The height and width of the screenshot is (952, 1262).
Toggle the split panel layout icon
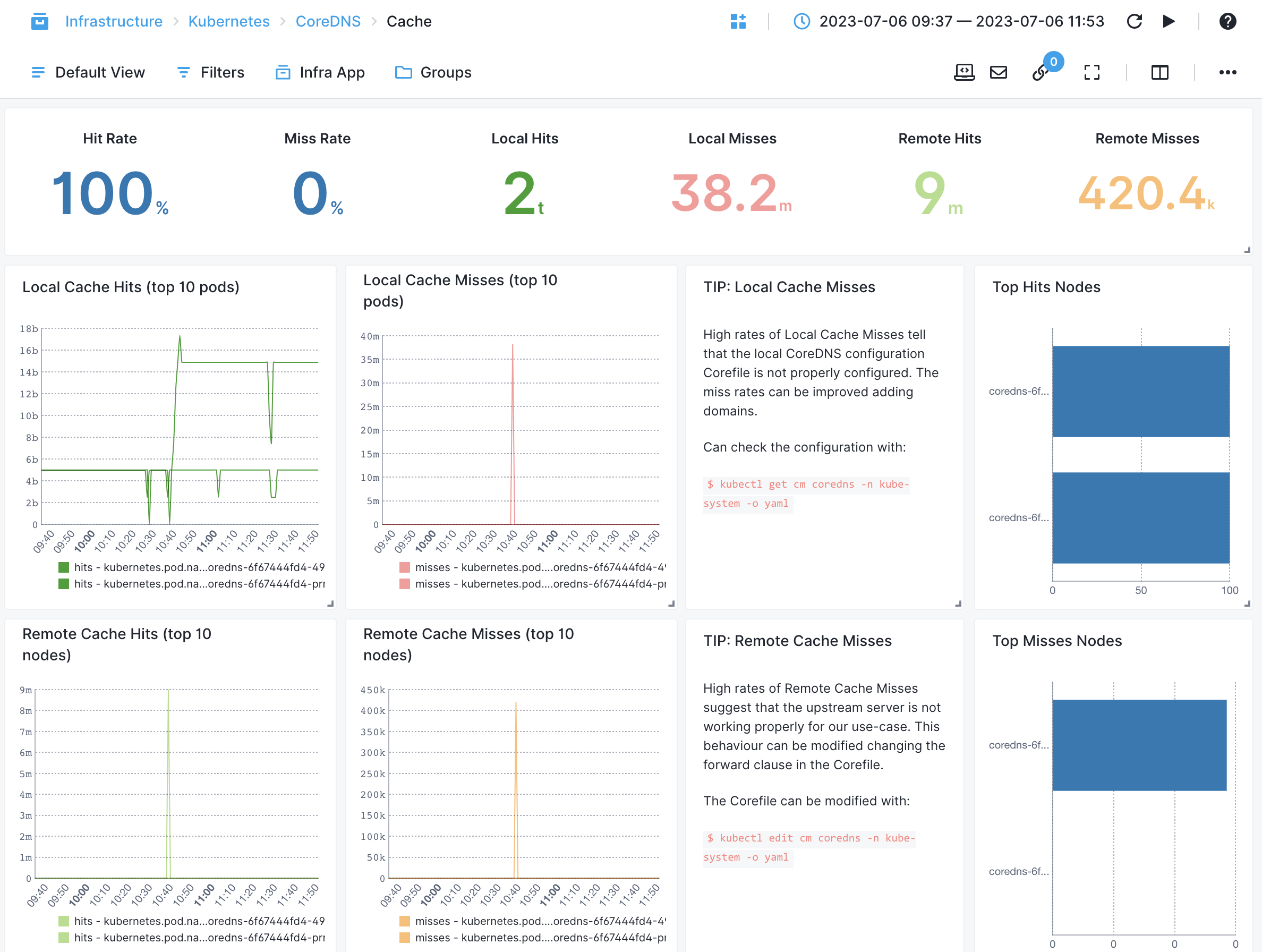click(1160, 72)
